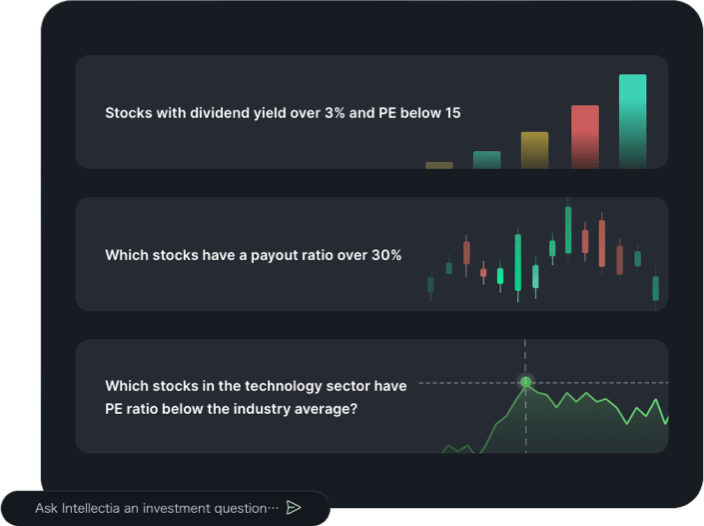This screenshot has height=526, width=704.
Task: Focus the Ask Intellectia question field
Action: click(155, 508)
